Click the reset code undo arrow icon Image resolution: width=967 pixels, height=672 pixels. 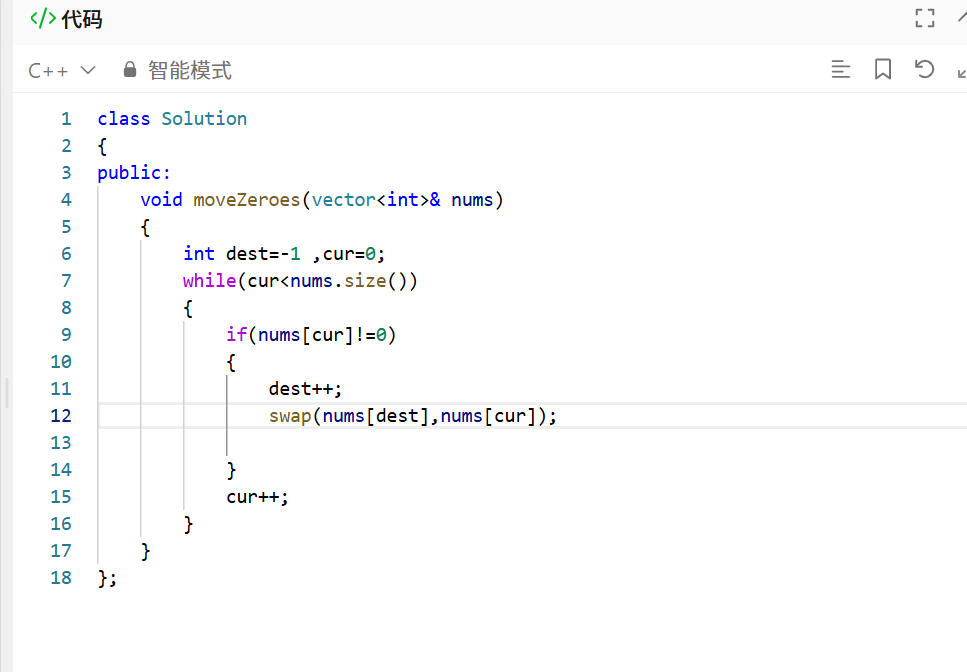point(924,68)
